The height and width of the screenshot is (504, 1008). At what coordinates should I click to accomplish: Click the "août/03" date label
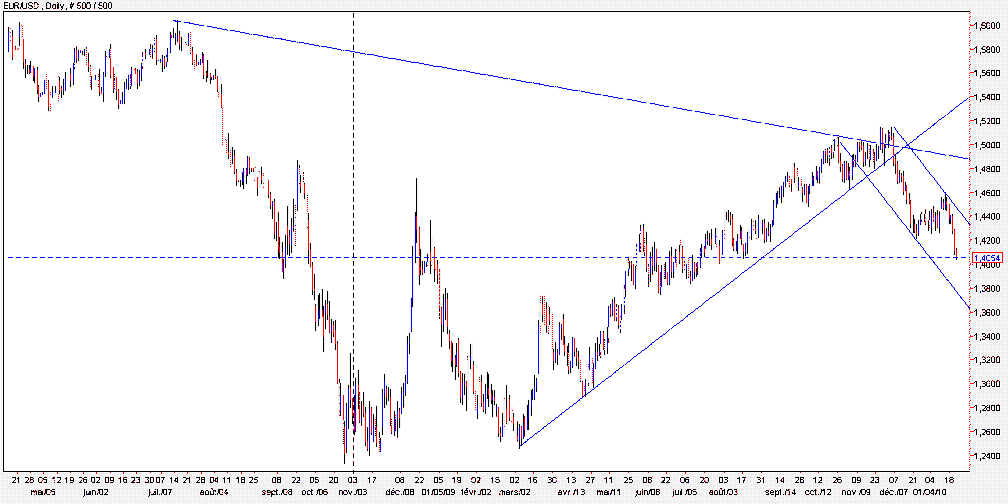pyautogui.click(x=724, y=492)
